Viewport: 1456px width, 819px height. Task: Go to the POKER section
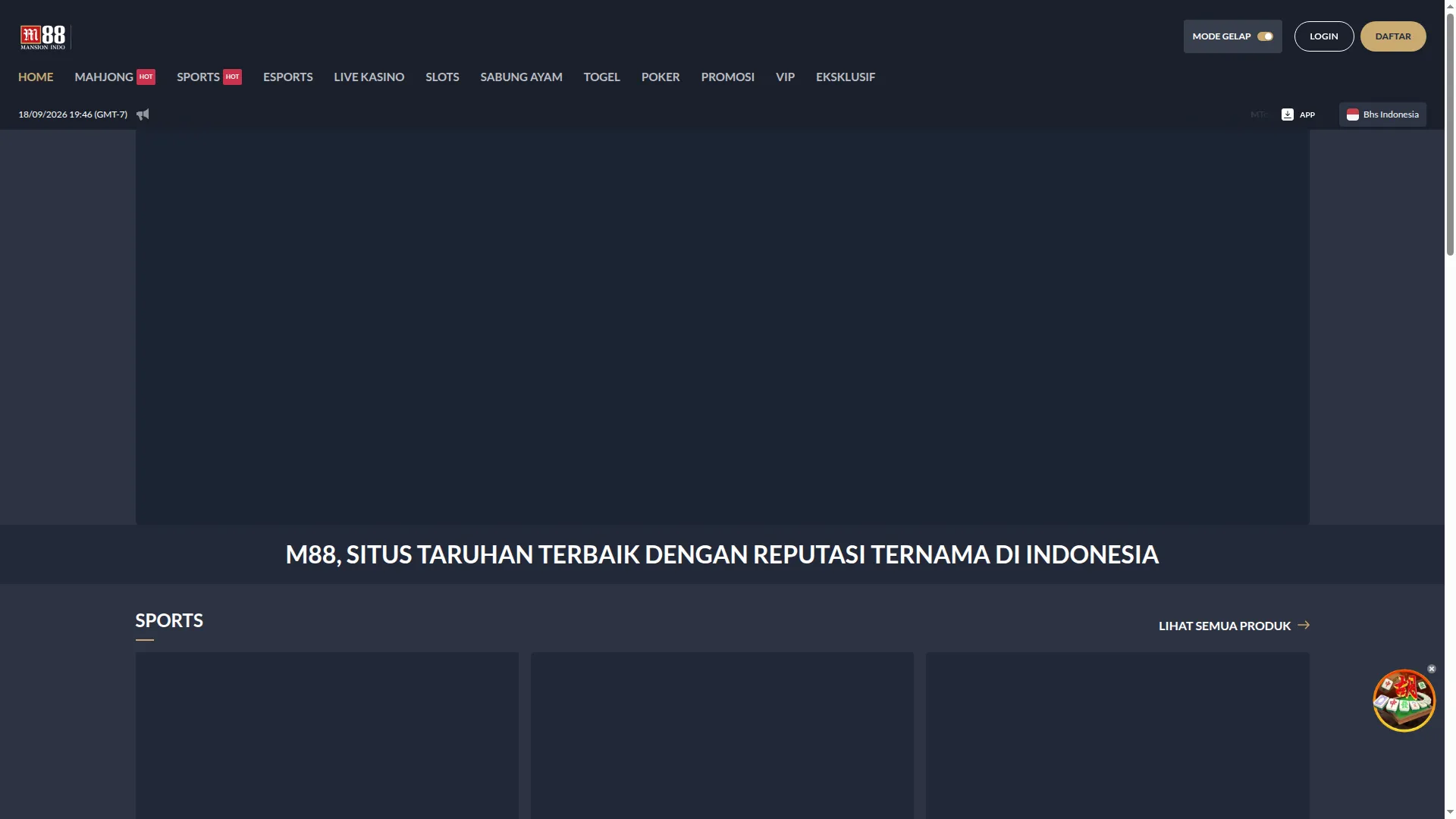tap(661, 77)
